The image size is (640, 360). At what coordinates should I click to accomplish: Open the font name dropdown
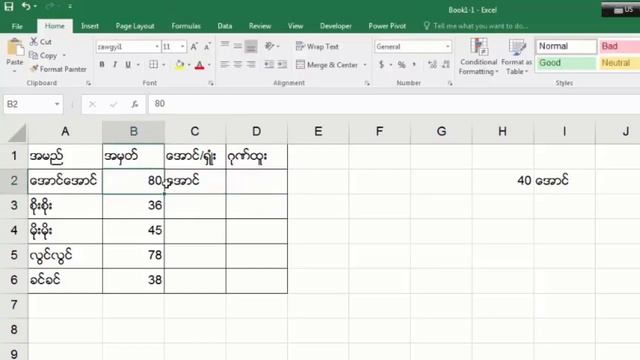(157, 47)
